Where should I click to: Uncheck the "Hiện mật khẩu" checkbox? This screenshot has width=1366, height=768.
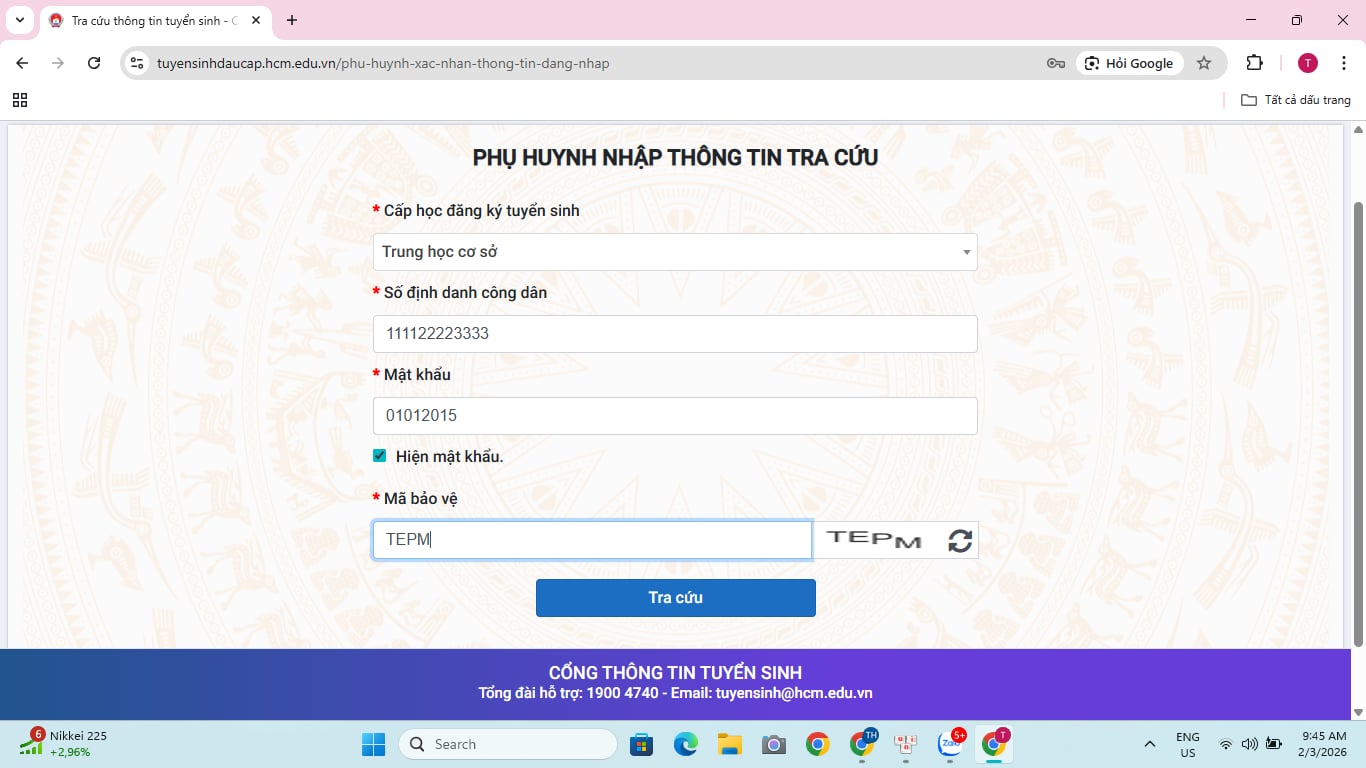click(x=380, y=456)
